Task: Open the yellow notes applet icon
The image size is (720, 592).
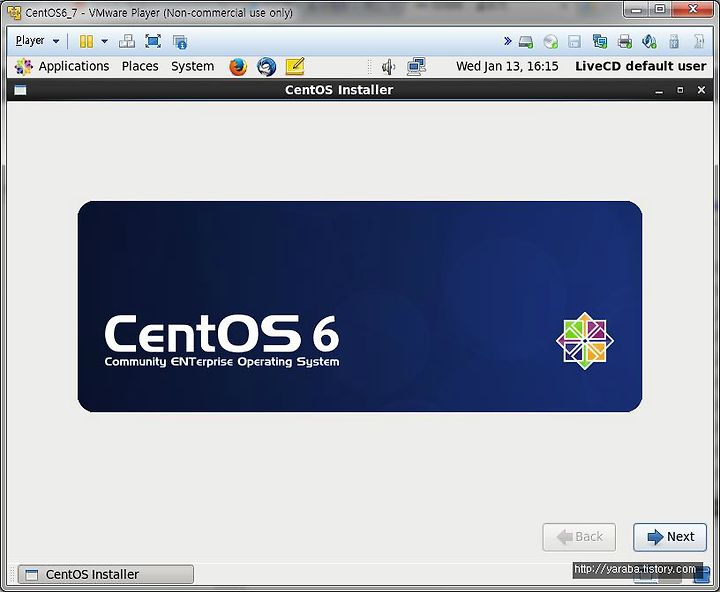Action: (x=295, y=67)
